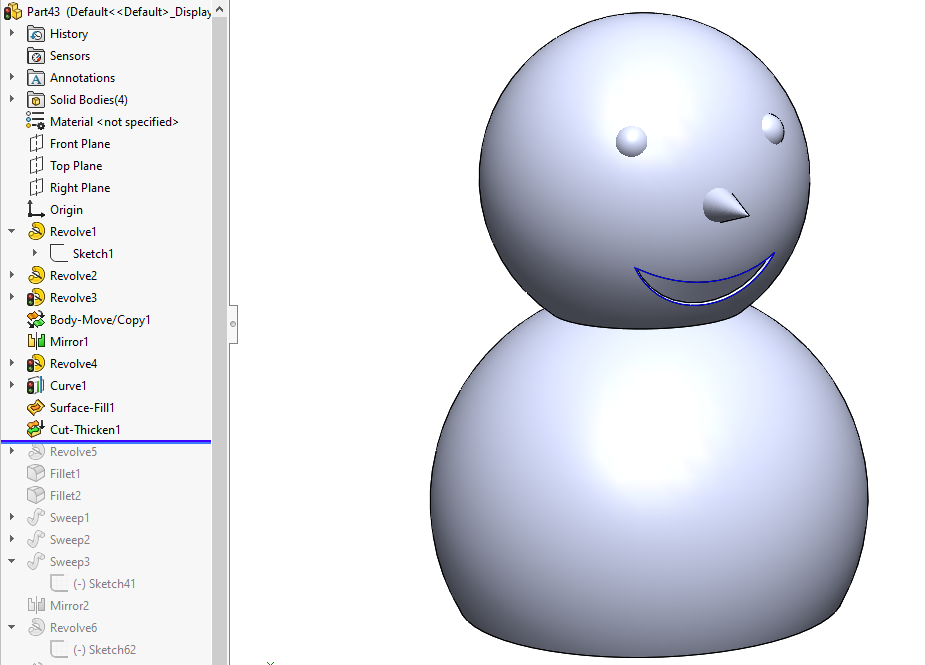Expand the suppressed Sweep2 node
This screenshot has width=925, height=665.
[x=12, y=539]
